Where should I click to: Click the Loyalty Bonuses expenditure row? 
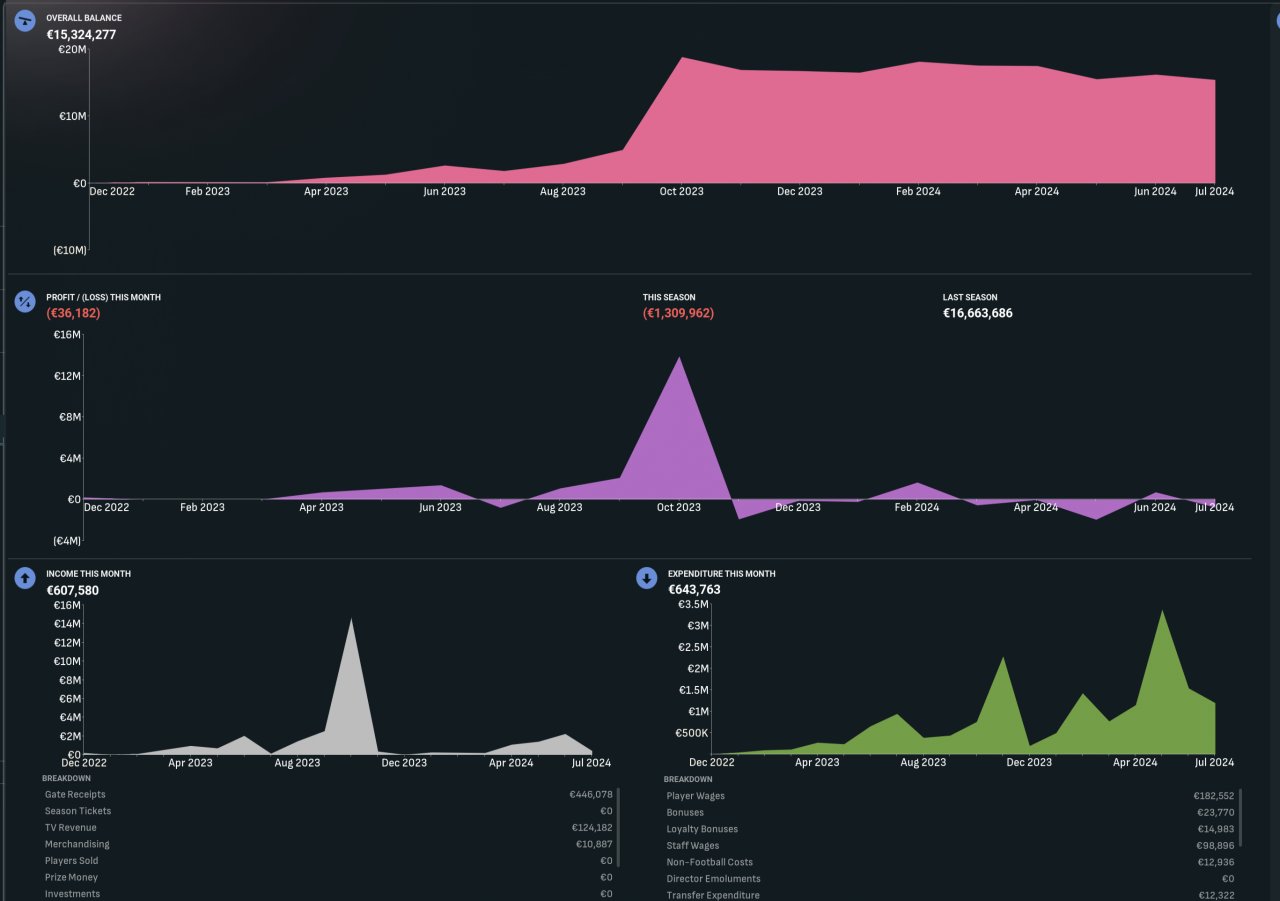[x=950, y=829]
